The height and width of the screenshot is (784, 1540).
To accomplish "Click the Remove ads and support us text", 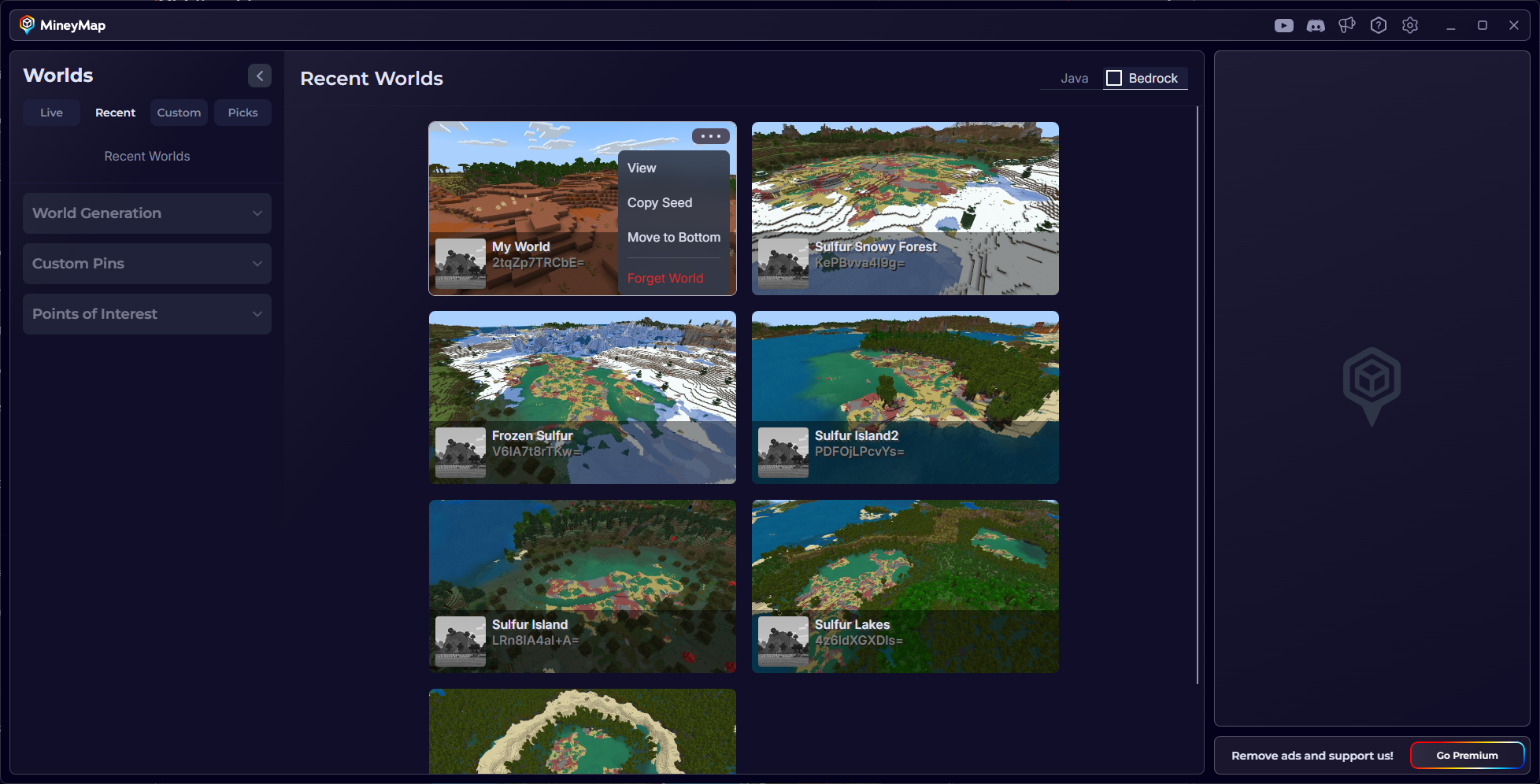I will [x=1312, y=756].
